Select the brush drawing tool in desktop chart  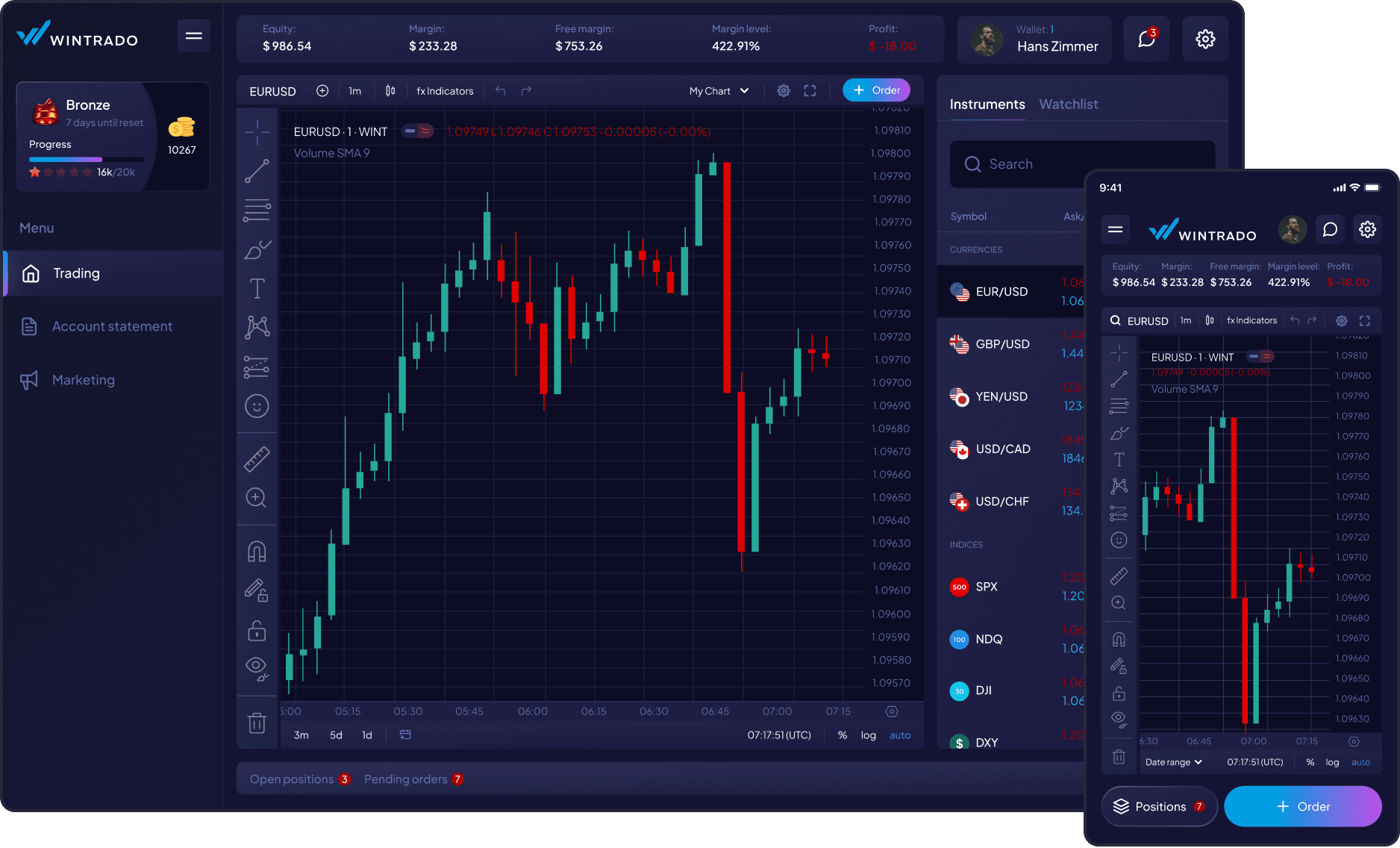tap(257, 249)
